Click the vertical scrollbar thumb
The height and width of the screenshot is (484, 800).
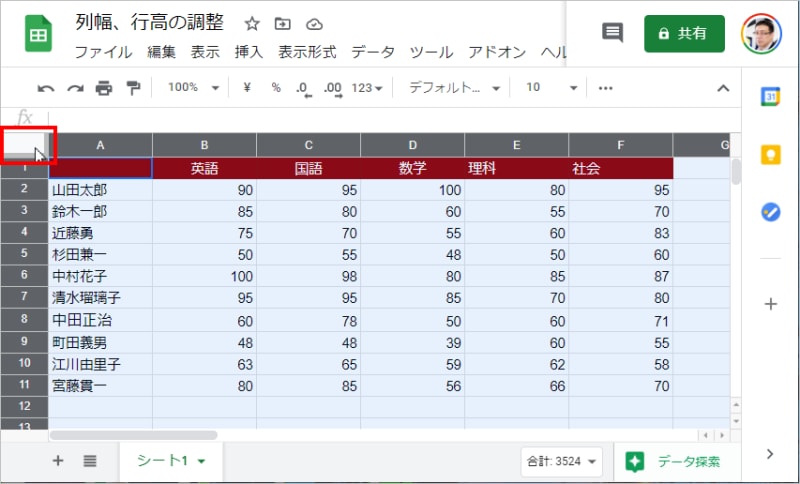tap(735, 172)
